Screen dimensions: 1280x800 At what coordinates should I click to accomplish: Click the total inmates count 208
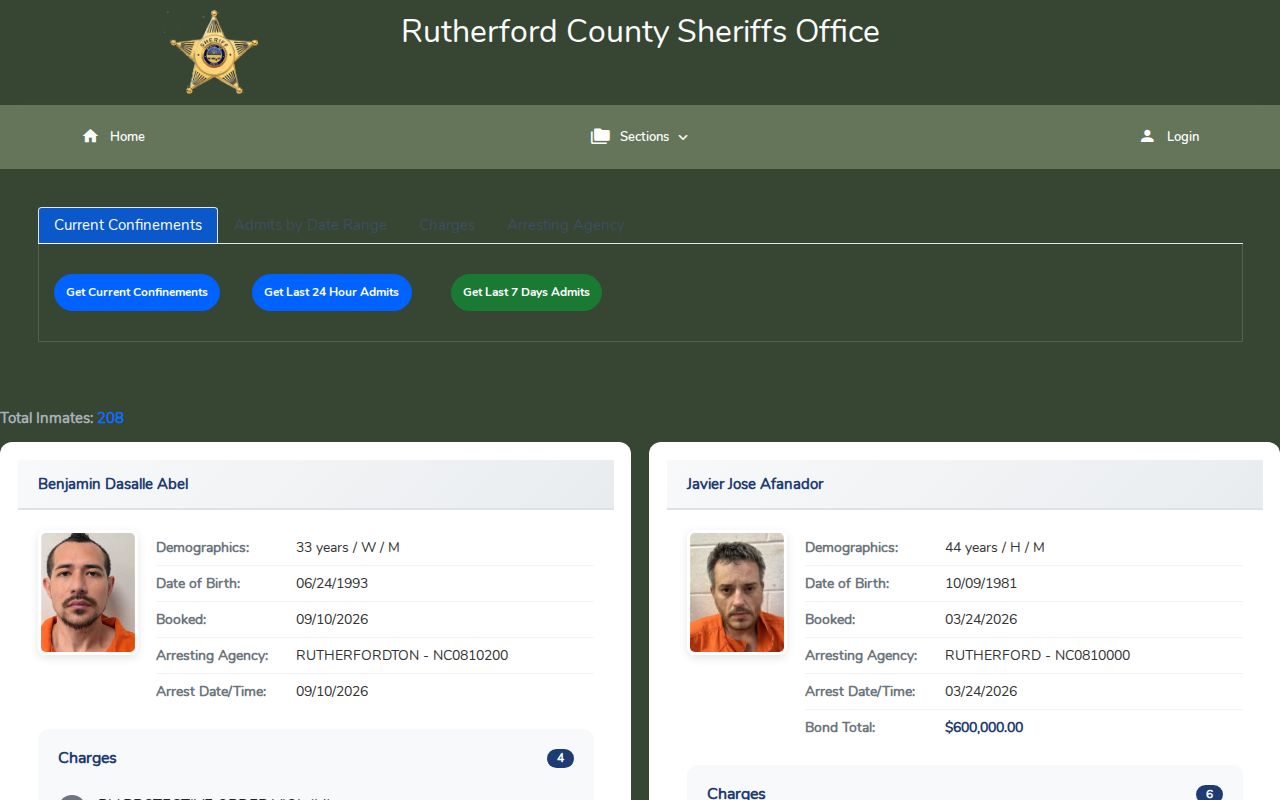(110, 418)
